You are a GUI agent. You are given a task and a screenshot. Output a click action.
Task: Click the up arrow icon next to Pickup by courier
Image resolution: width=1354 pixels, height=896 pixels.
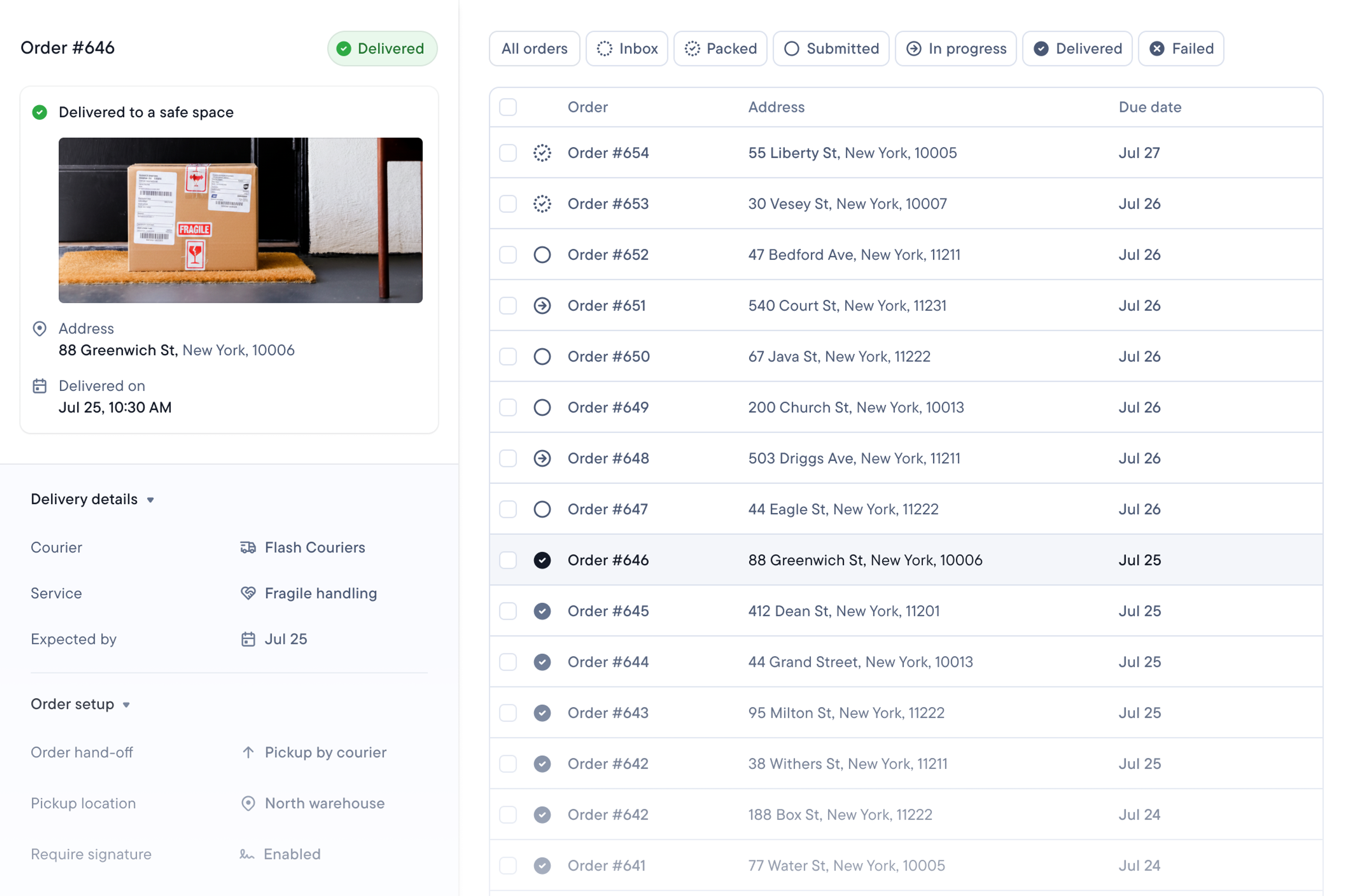tap(248, 752)
